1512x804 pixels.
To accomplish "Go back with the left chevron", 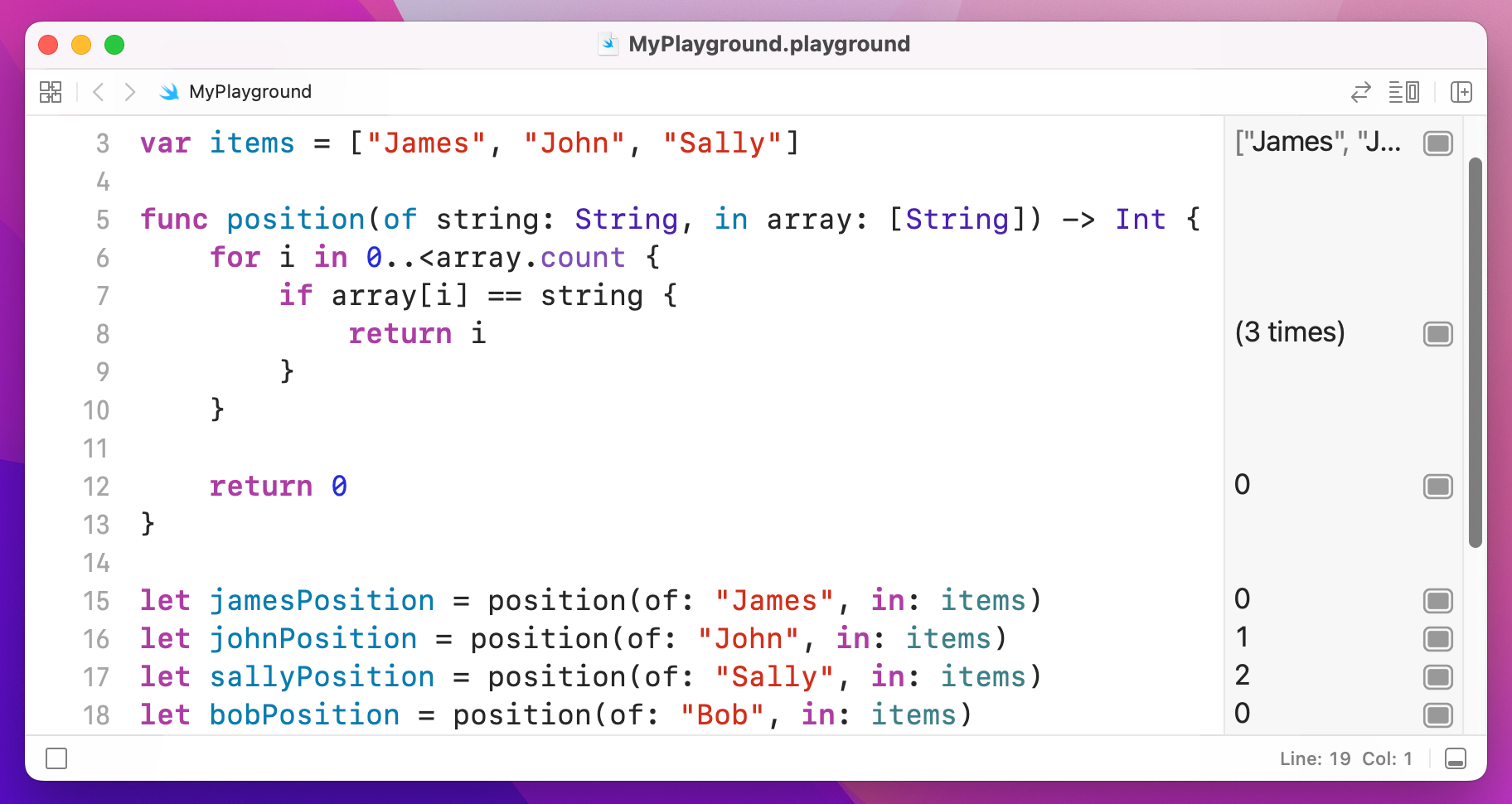I will point(99,92).
